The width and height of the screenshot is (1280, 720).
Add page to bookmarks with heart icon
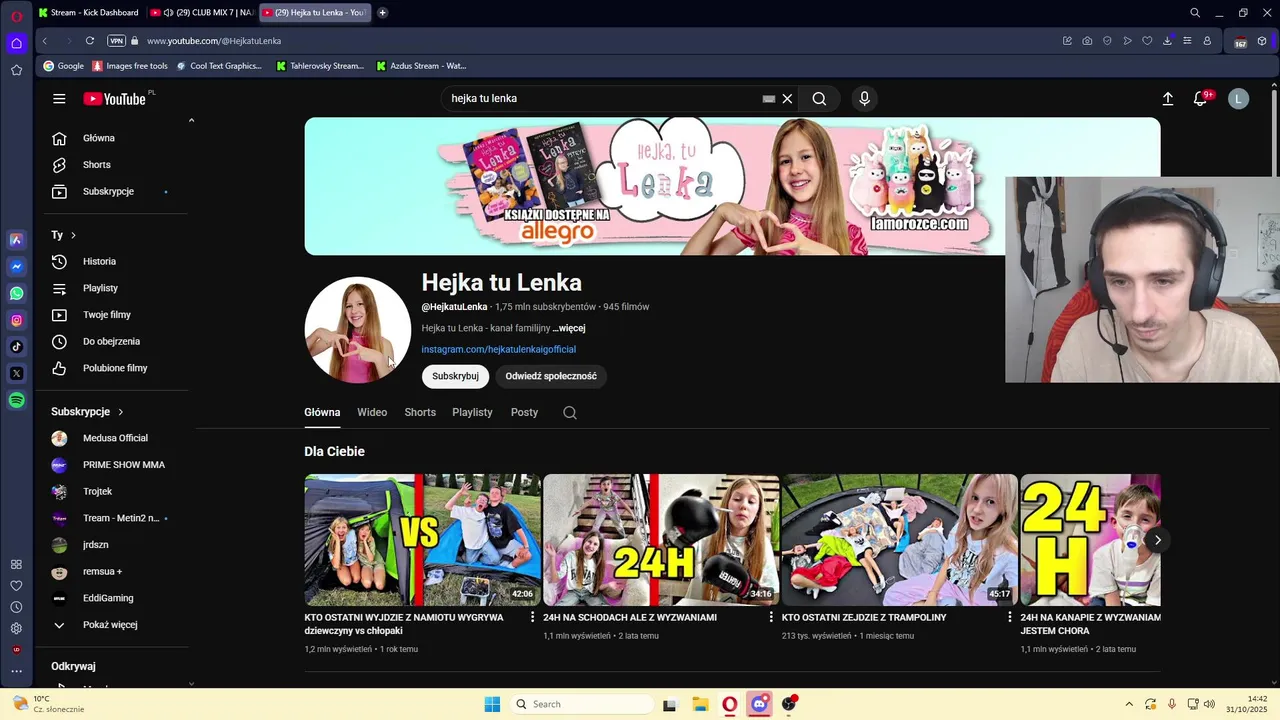click(x=1147, y=41)
